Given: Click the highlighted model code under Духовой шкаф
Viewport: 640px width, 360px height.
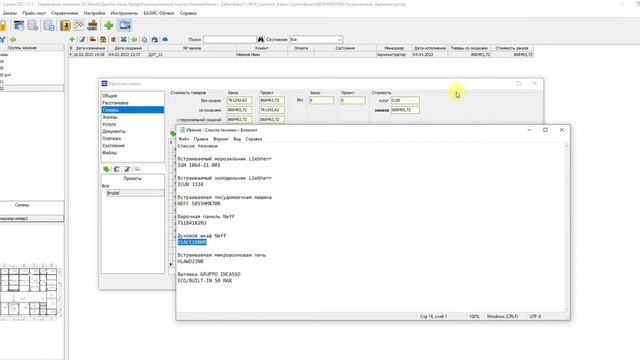Looking at the screenshot, I should (x=192, y=242).
